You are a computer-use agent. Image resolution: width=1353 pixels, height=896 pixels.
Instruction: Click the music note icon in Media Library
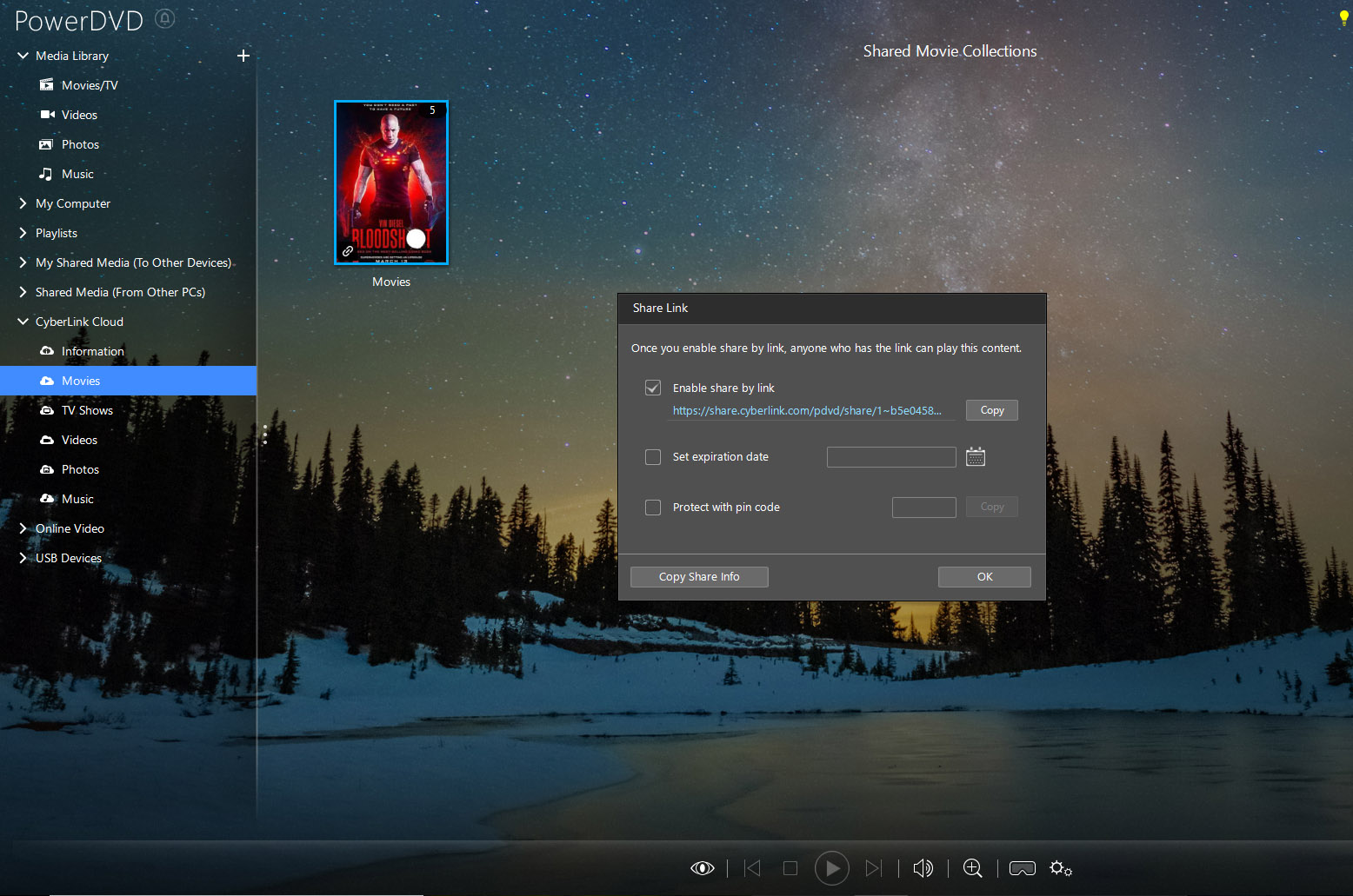click(x=46, y=174)
